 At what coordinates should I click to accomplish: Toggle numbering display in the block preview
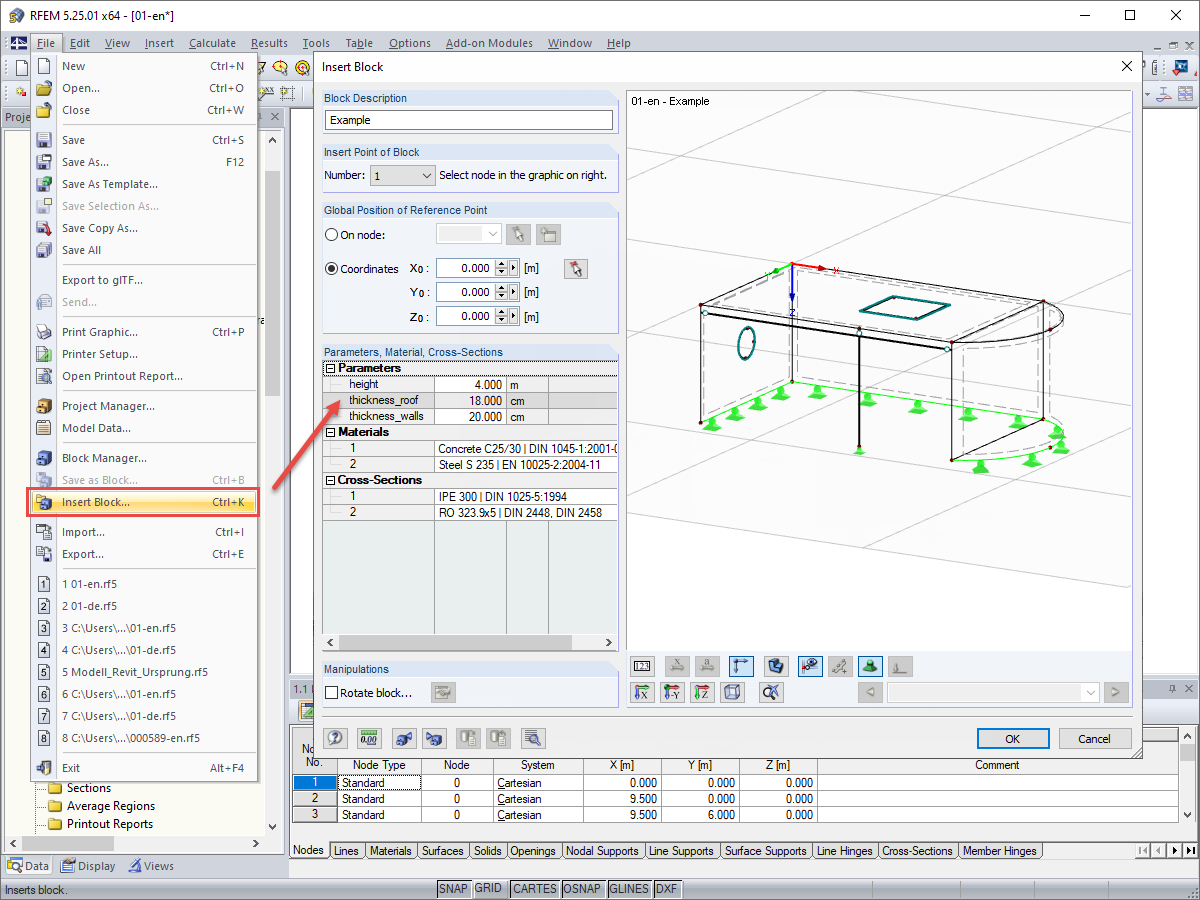(x=641, y=666)
